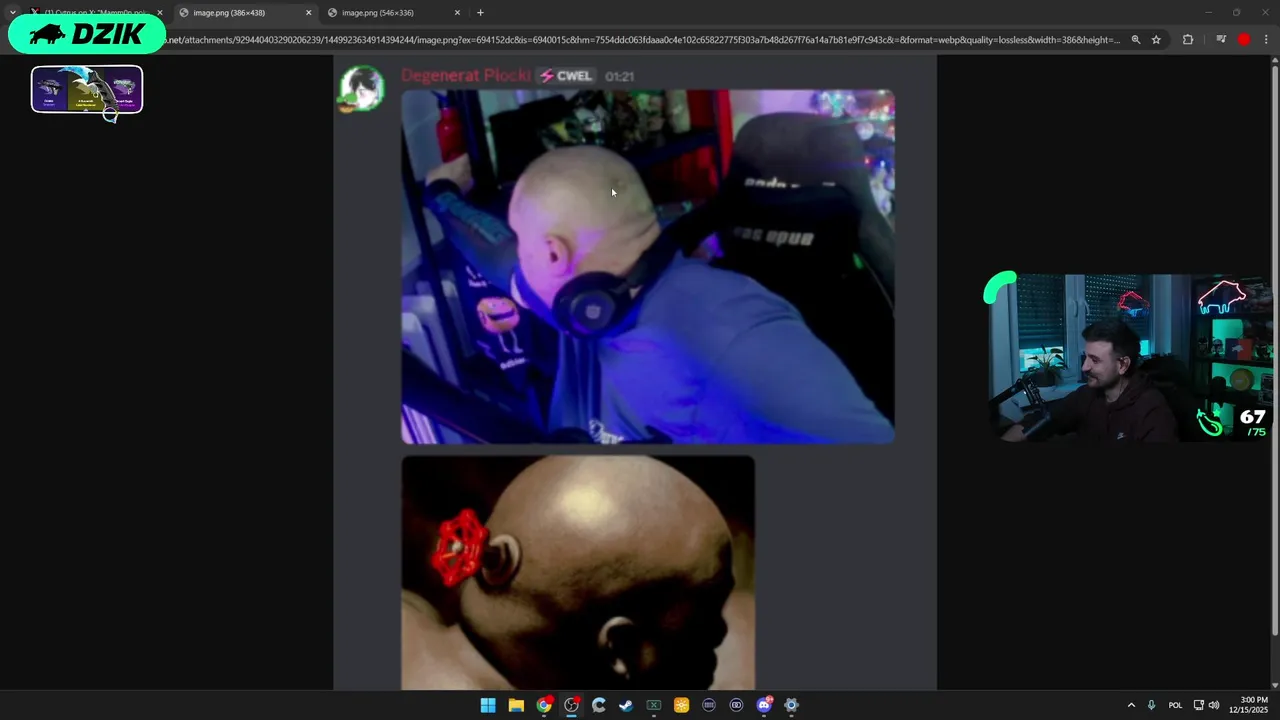Viewport: 1280px width, 720px height.
Task: Open Chrome three-dot menu
Action: click(1266, 40)
